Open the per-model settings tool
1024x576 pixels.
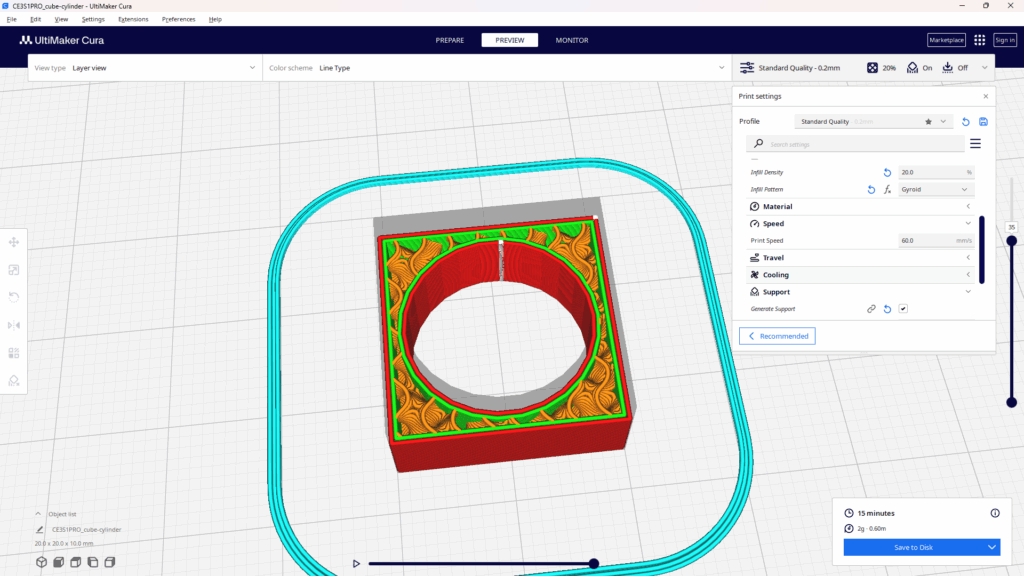pyautogui.click(x=14, y=353)
